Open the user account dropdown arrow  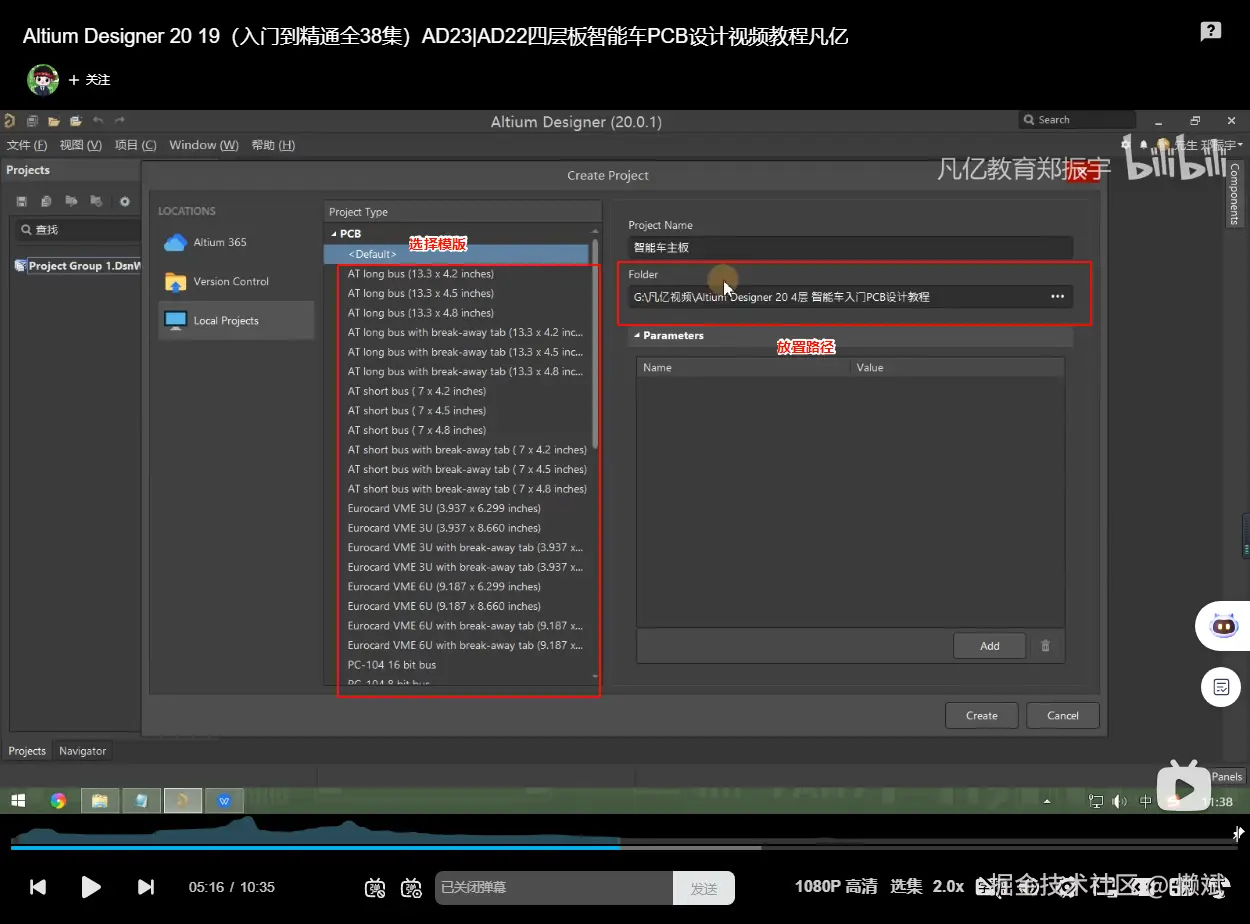click(x=1240, y=146)
